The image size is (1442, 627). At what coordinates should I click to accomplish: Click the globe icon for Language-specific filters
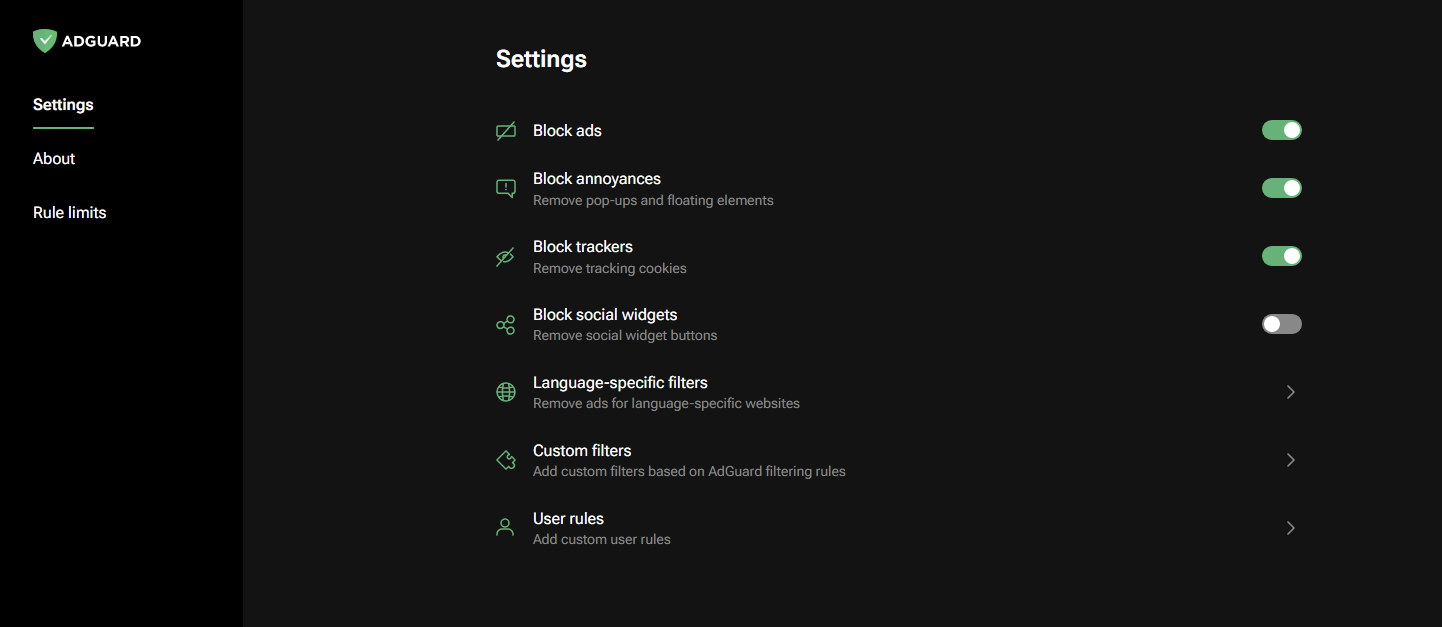pyautogui.click(x=506, y=392)
